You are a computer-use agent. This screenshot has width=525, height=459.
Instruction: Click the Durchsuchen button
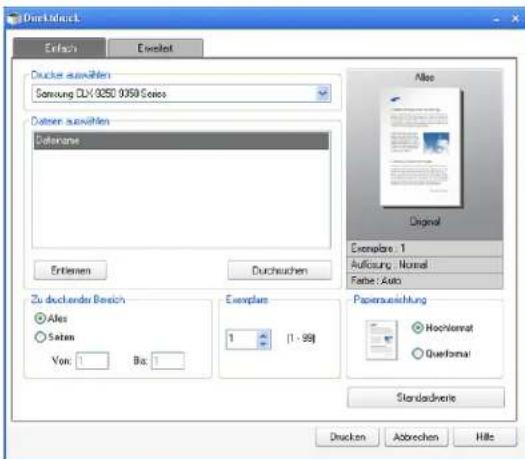[280, 270]
